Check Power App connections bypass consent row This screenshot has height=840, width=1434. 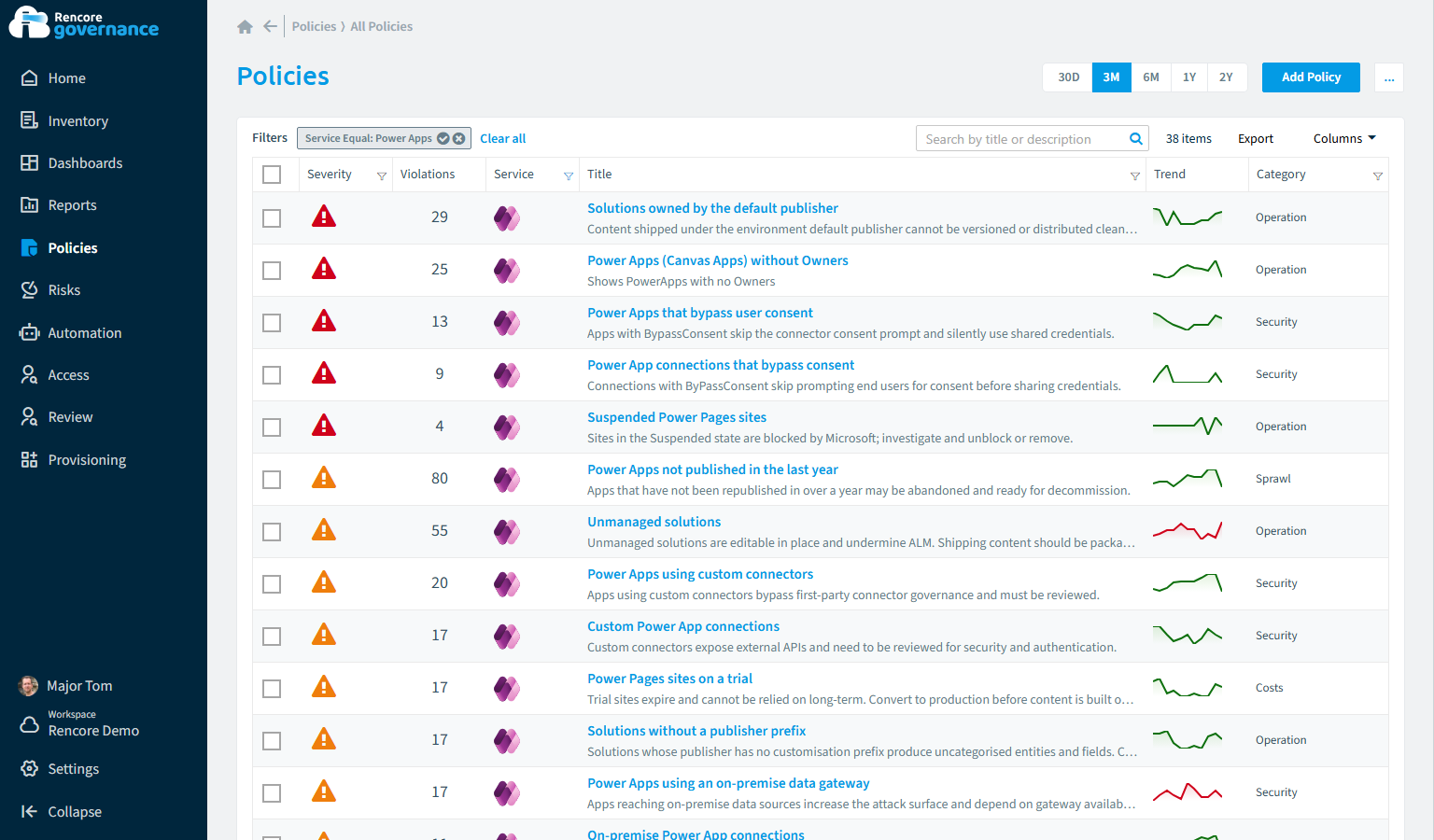272,375
